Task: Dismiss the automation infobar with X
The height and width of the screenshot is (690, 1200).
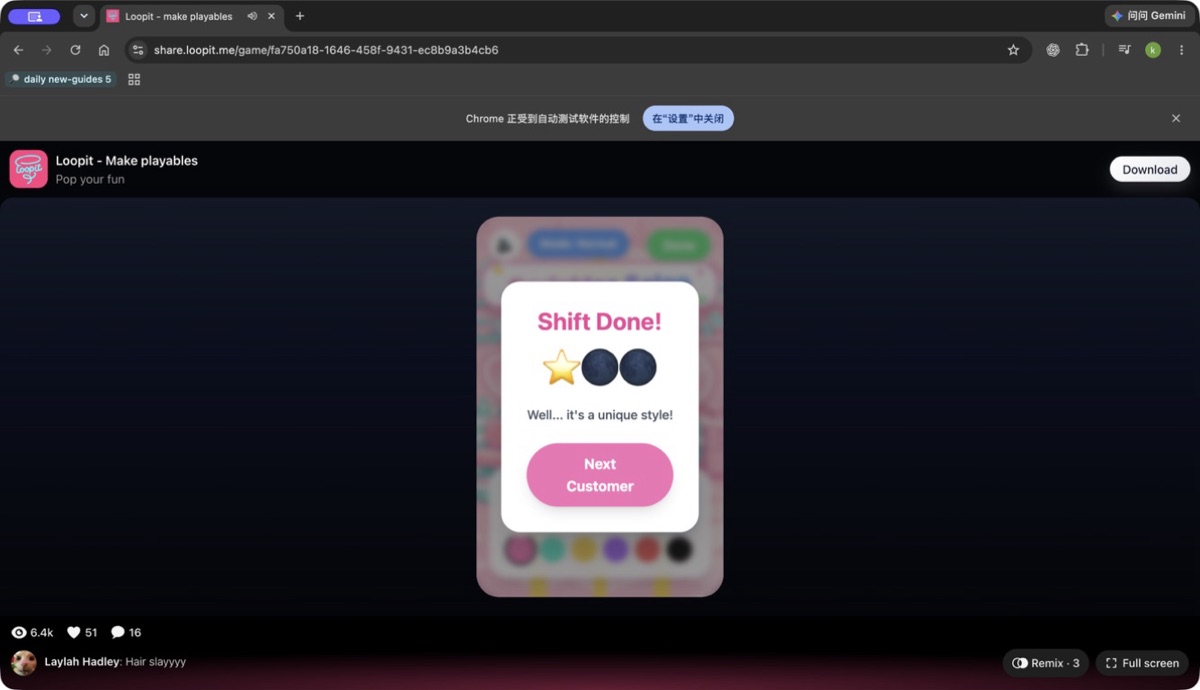Action: tap(1176, 118)
